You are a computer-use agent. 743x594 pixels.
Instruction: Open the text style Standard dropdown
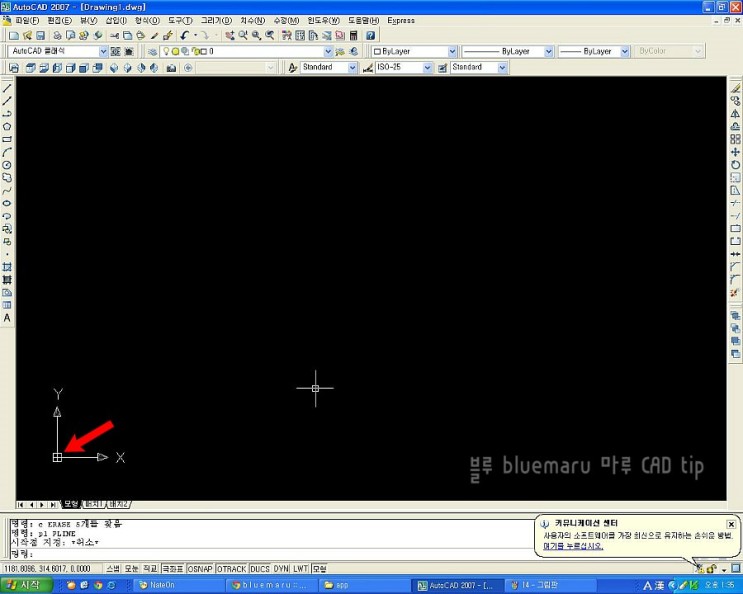352,68
